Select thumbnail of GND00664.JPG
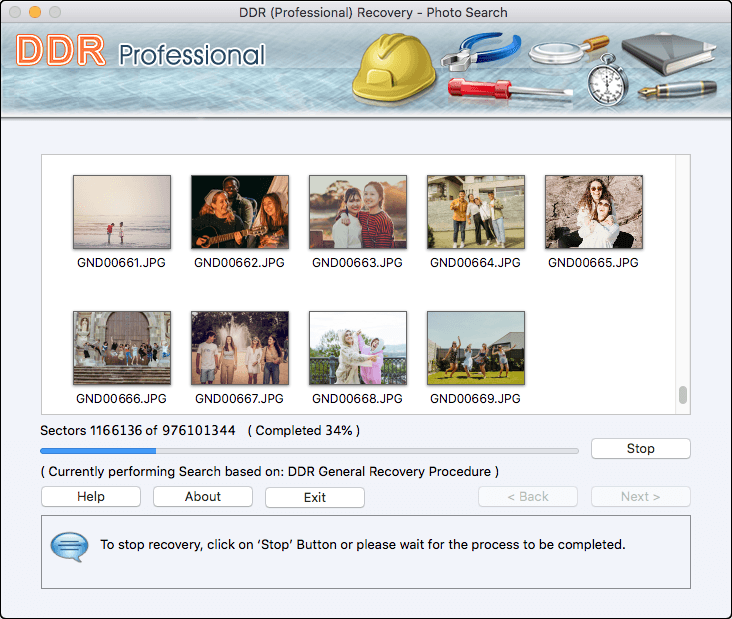This screenshot has width=732, height=619. 476,212
